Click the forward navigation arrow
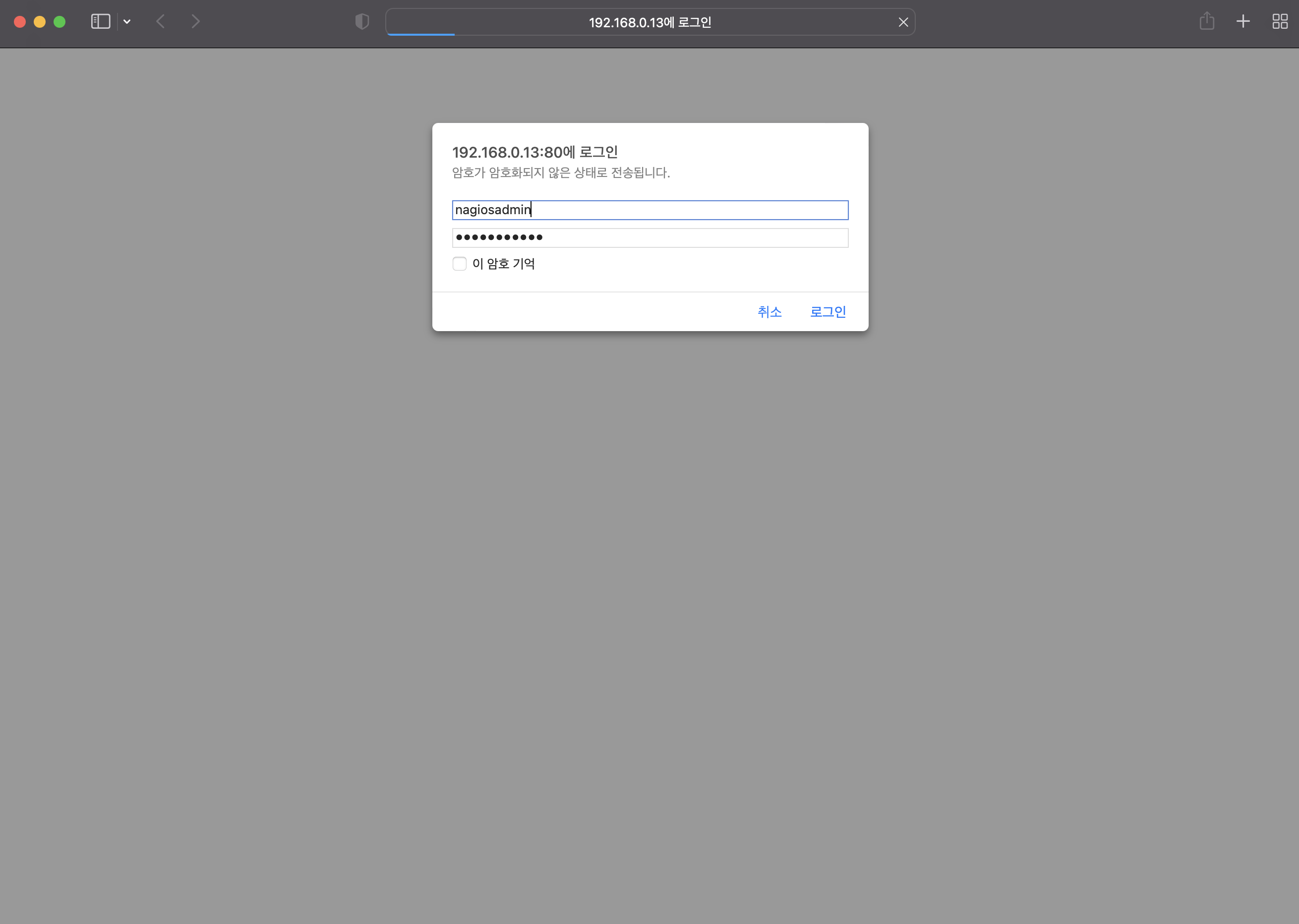 pos(196,22)
